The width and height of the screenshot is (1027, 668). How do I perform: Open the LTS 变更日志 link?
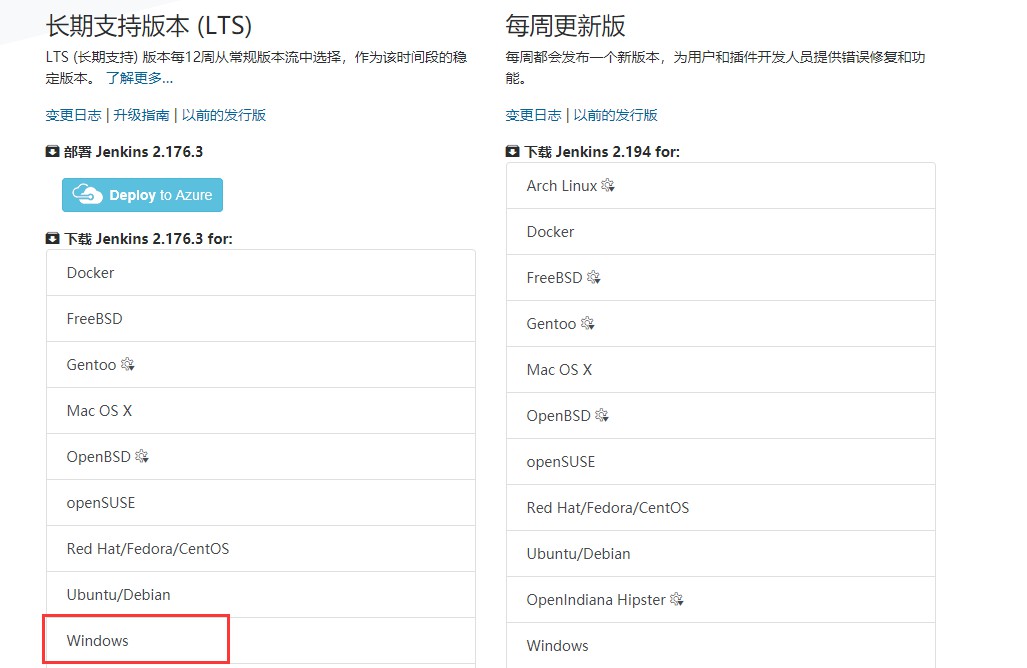click(x=73, y=115)
